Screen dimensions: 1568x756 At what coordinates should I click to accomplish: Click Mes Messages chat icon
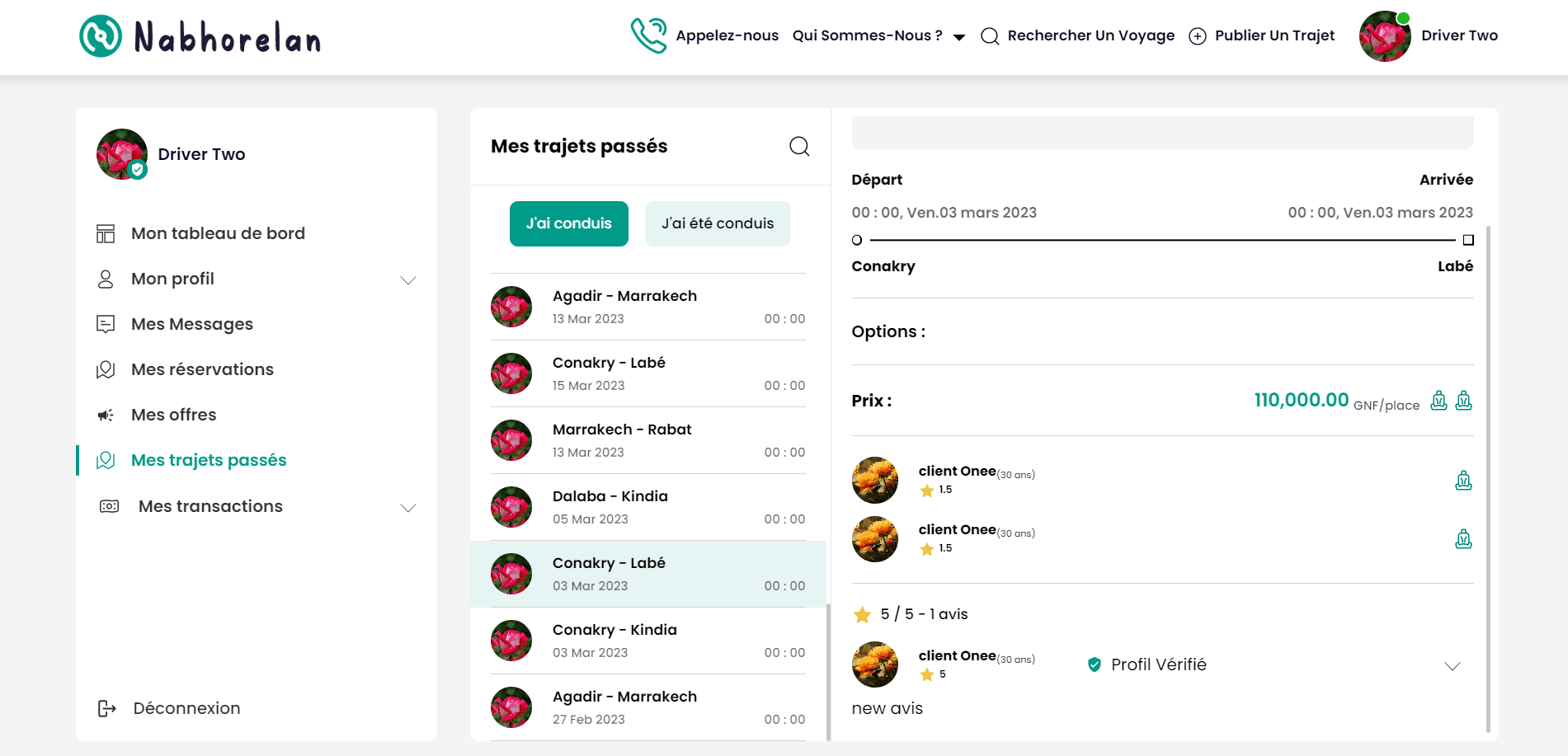tap(106, 324)
